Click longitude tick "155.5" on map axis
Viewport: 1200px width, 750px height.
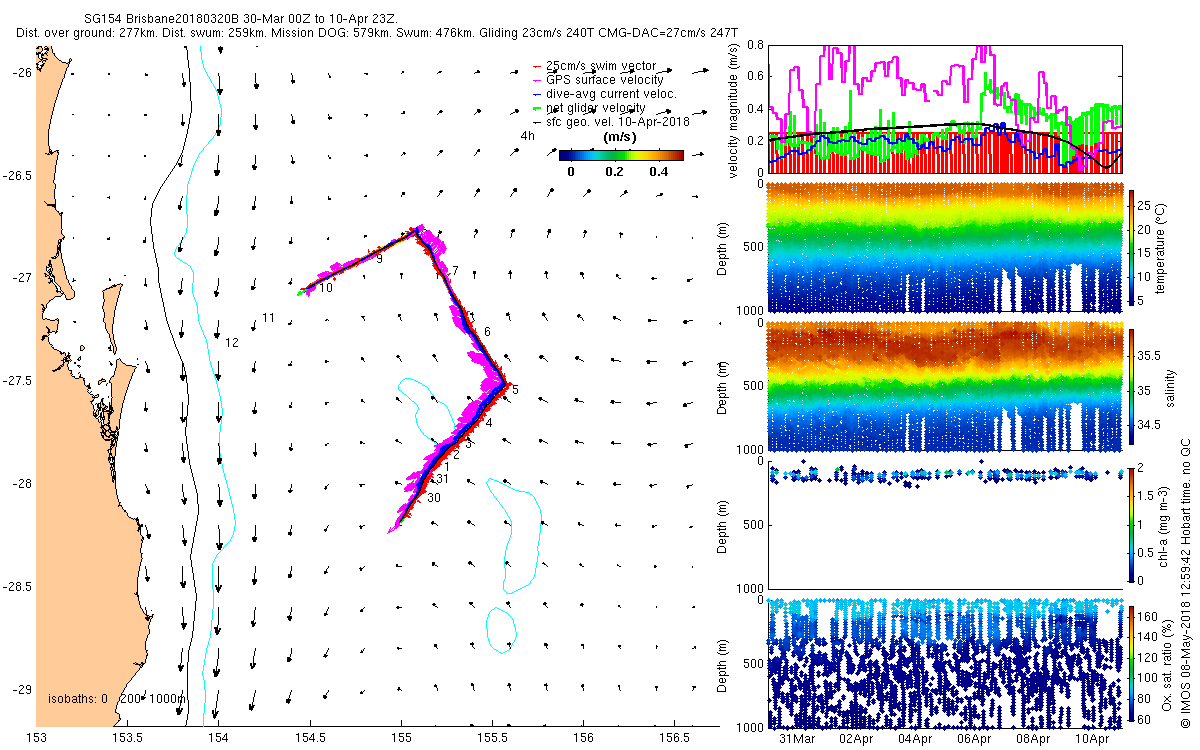[x=492, y=738]
